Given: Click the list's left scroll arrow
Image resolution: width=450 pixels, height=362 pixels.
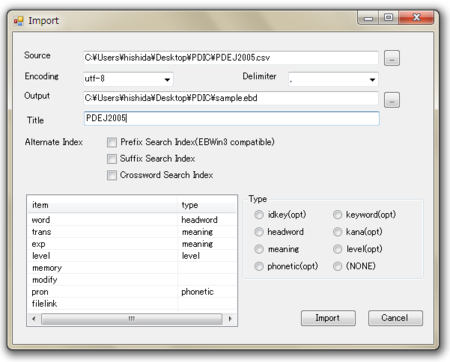Looking at the screenshot, I should coord(34,319).
